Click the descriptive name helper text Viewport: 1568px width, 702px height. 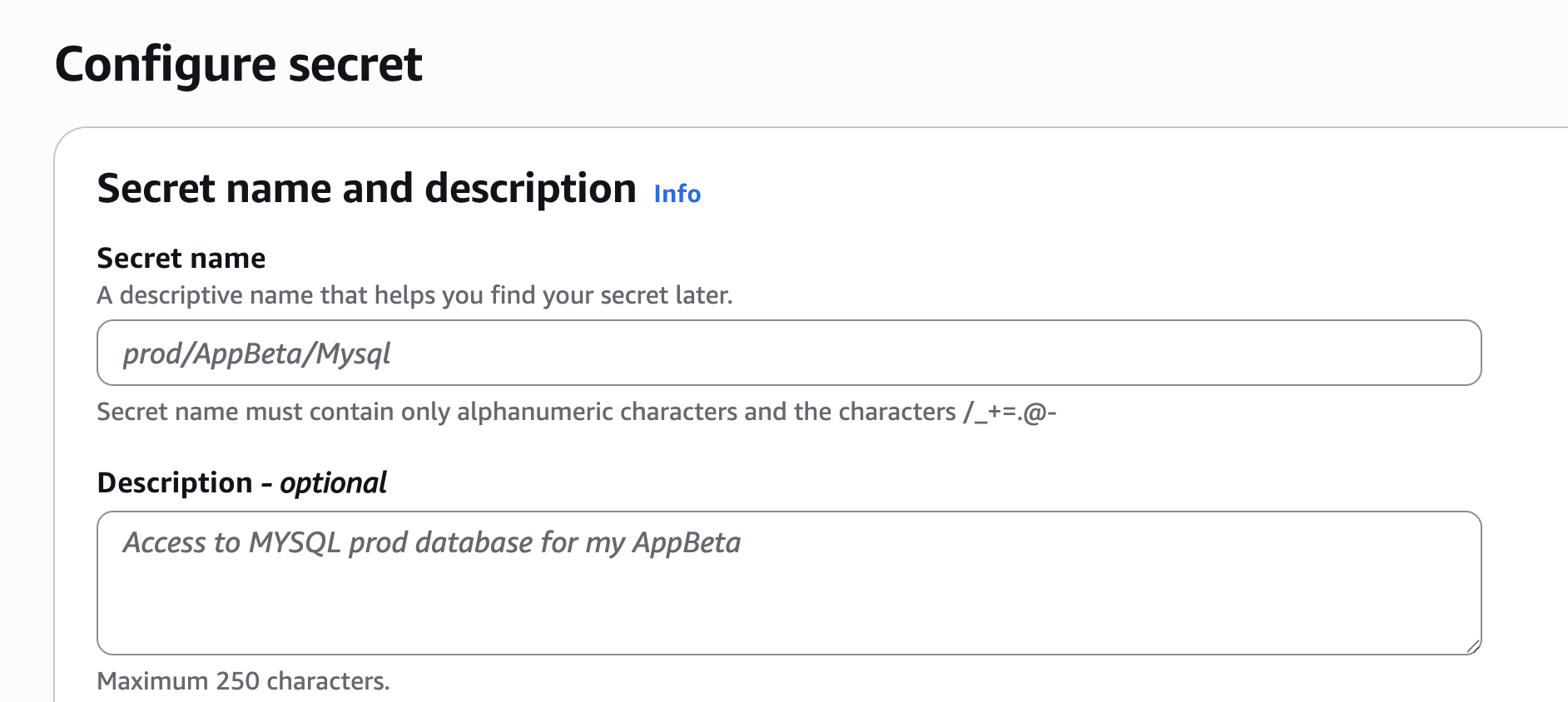coord(416,294)
